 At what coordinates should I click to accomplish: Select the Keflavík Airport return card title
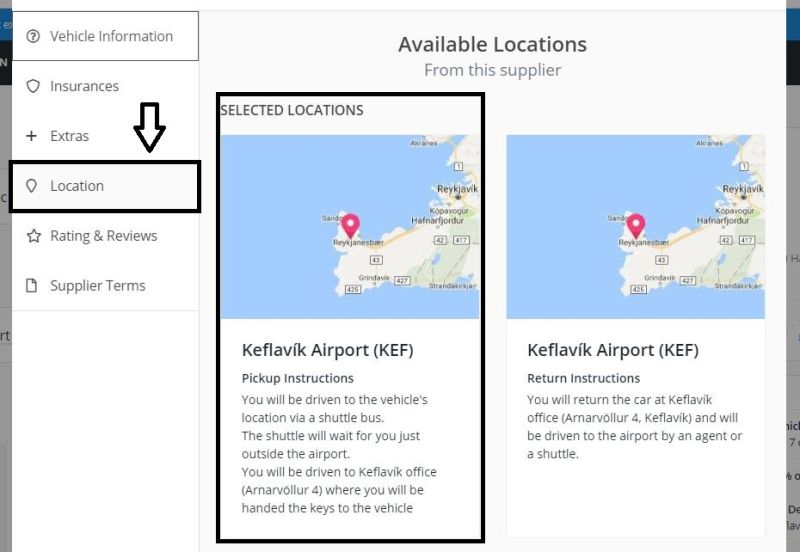(x=613, y=350)
